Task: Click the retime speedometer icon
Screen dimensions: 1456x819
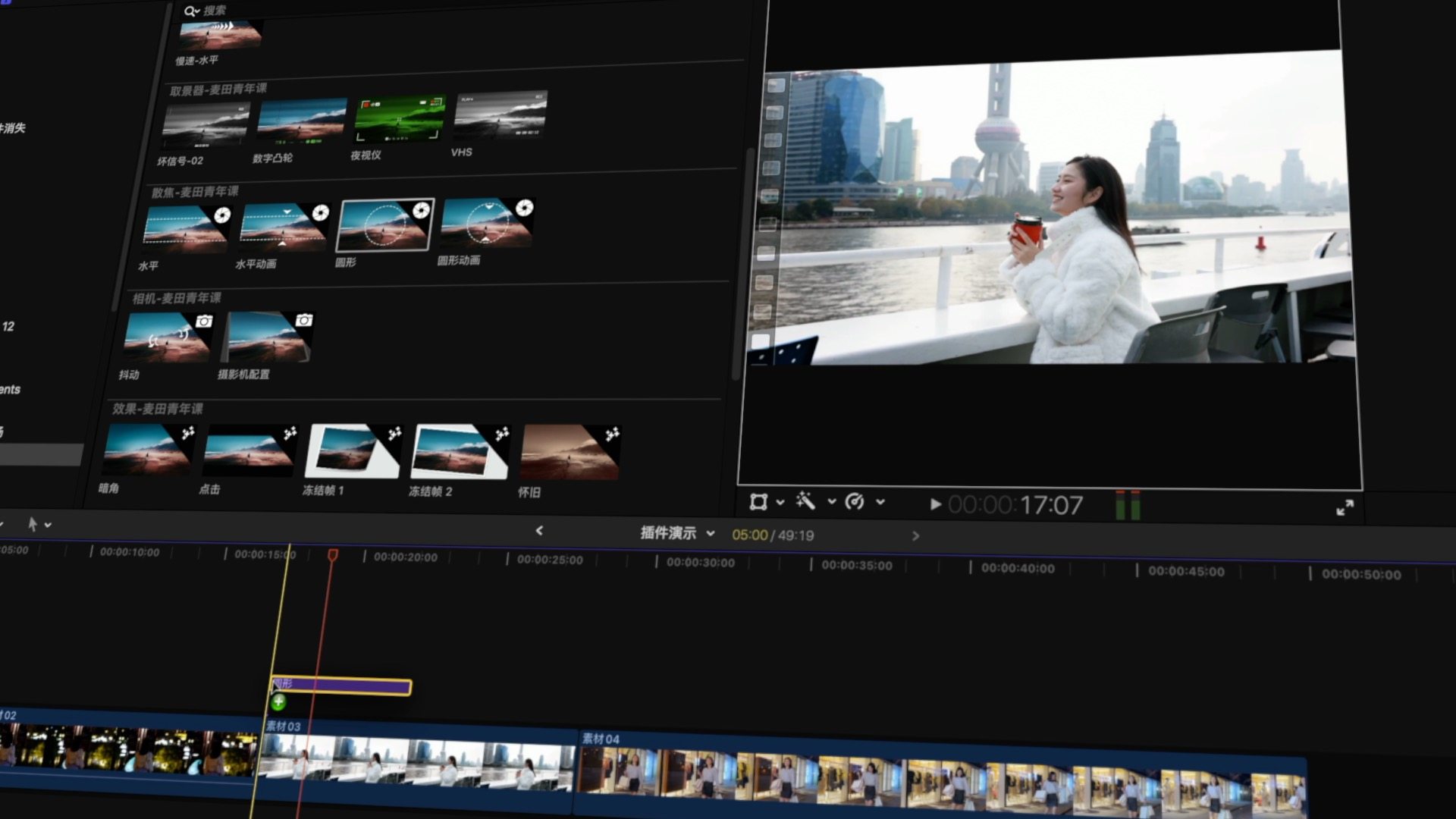Action: [855, 501]
